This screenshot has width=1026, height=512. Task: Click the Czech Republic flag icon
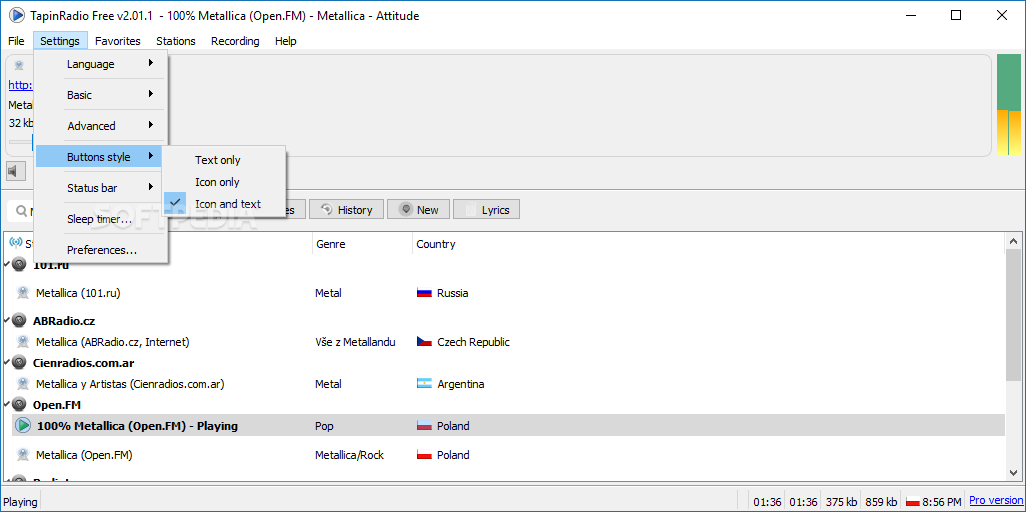(x=424, y=342)
